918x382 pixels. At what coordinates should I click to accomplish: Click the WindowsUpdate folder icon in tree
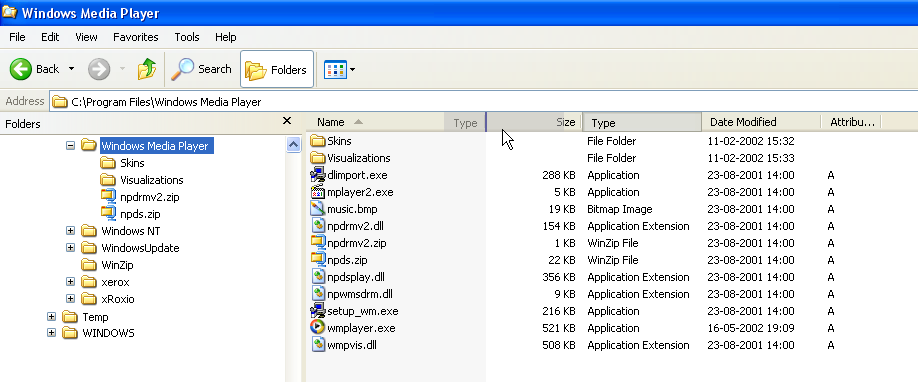tap(89, 248)
